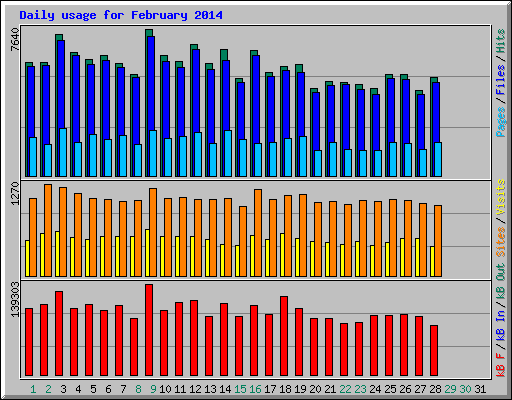Image resolution: width=512 pixels, height=400 pixels.
Task: Click day 7 on the x-axis
Action: click(x=123, y=389)
